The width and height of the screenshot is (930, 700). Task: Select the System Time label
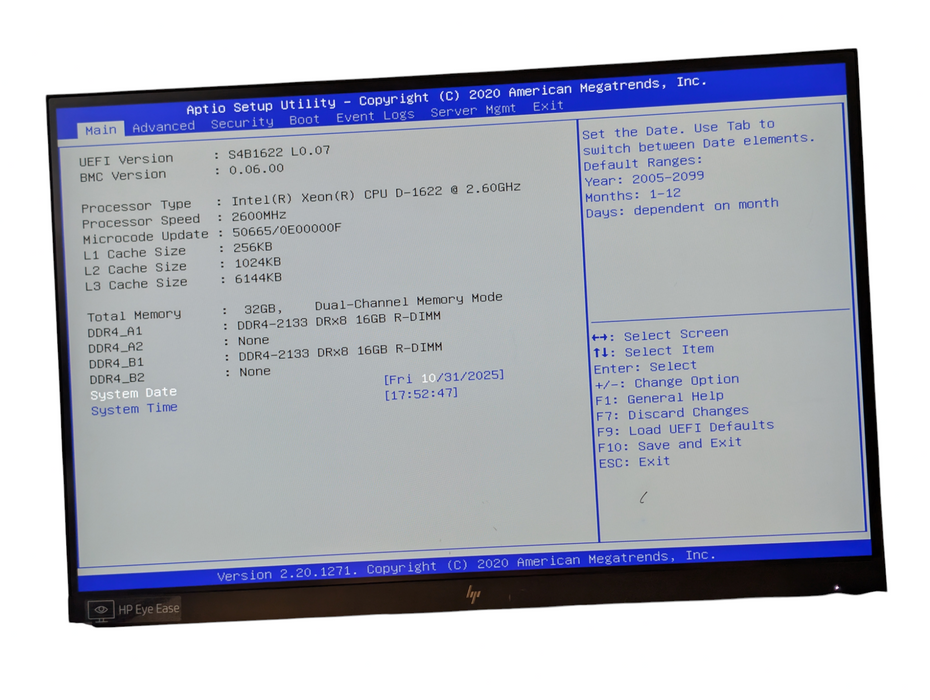(x=134, y=409)
